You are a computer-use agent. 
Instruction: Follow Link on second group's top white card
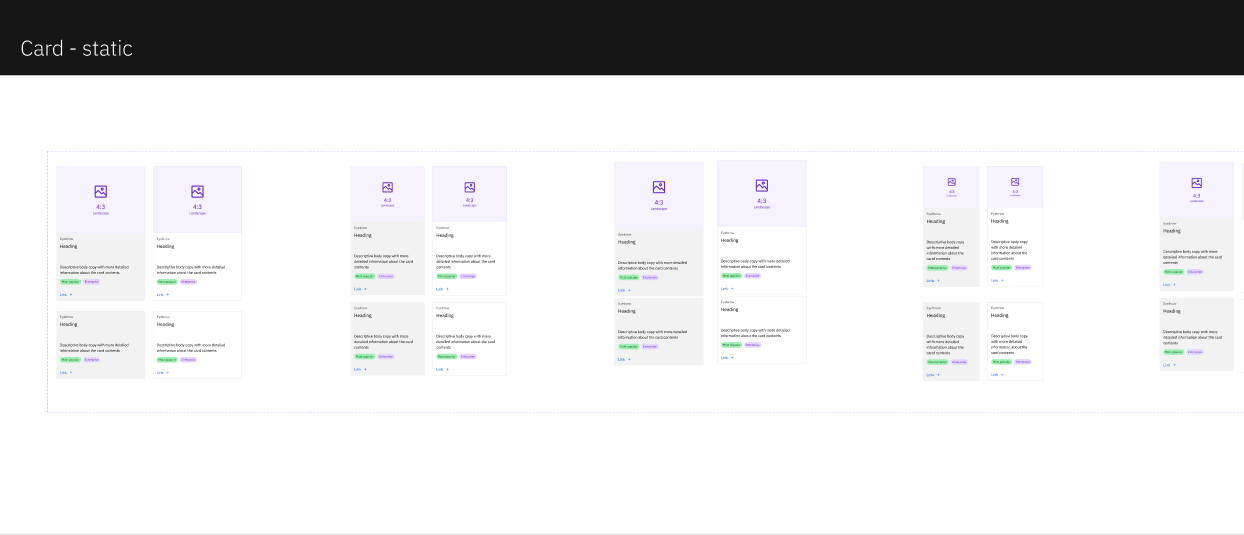(441, 289)
